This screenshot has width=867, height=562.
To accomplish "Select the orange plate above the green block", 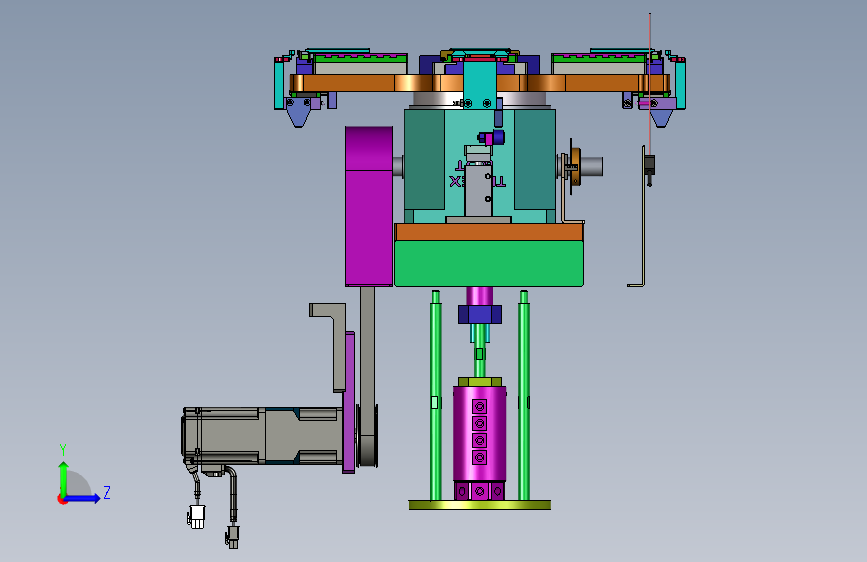I will tap(489, 232).
